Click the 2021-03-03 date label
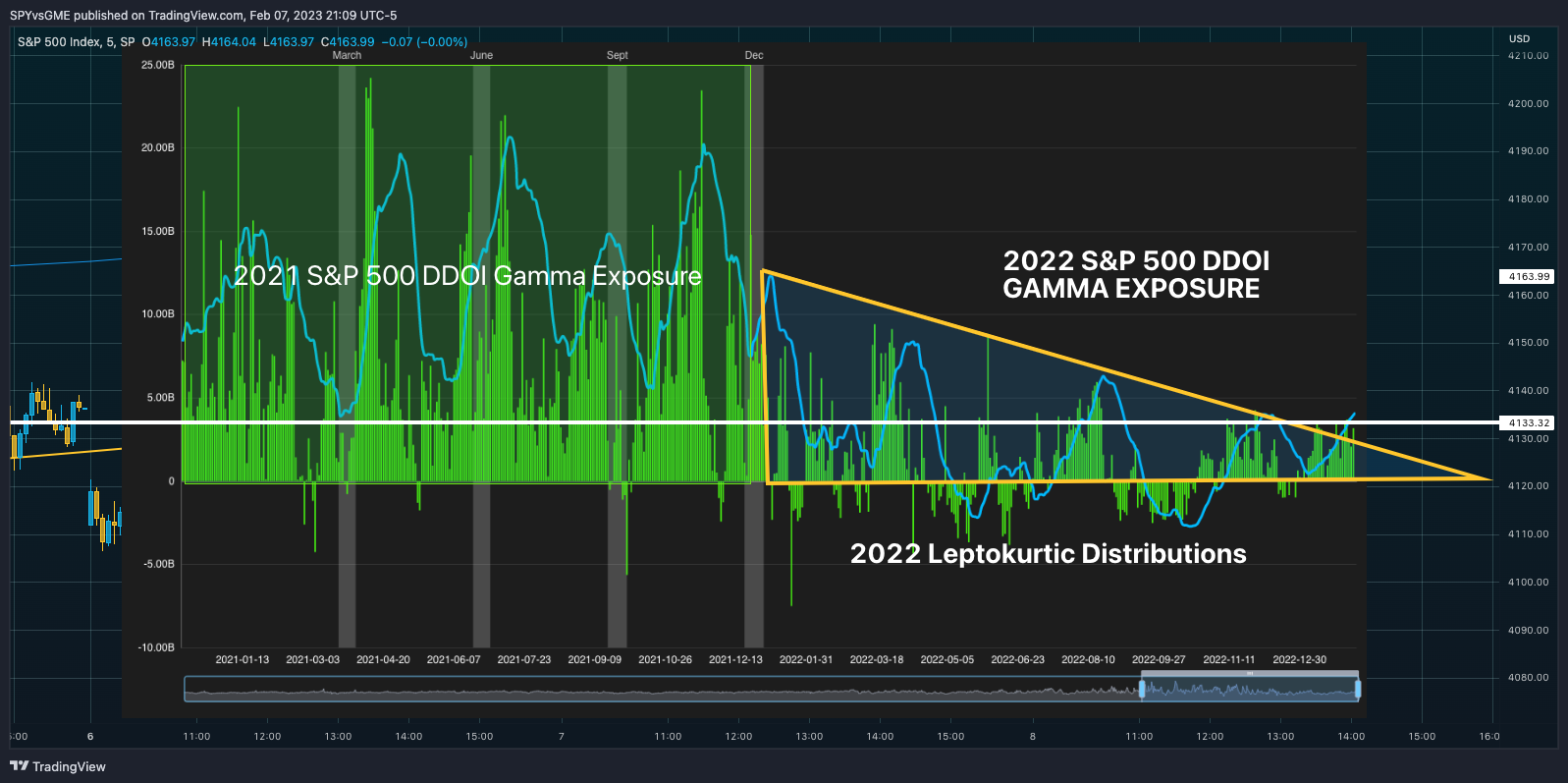 (x=312, y=659)
